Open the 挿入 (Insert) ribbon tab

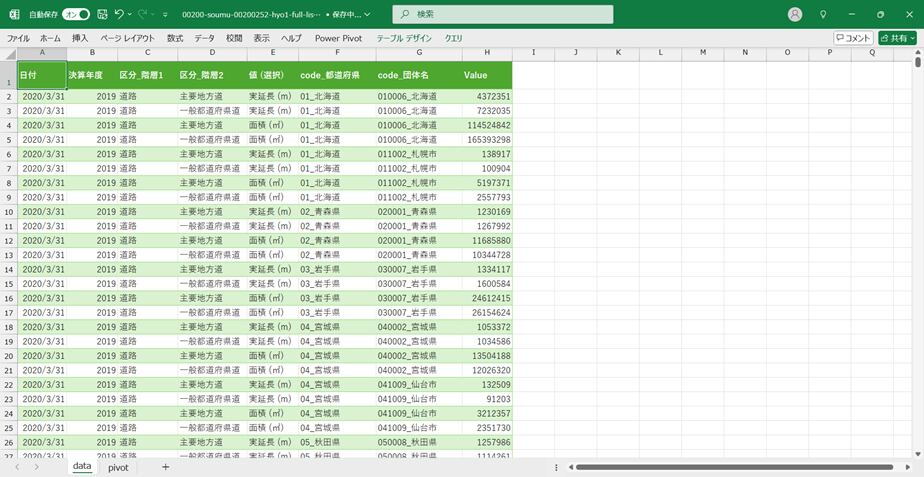point(80,38)
